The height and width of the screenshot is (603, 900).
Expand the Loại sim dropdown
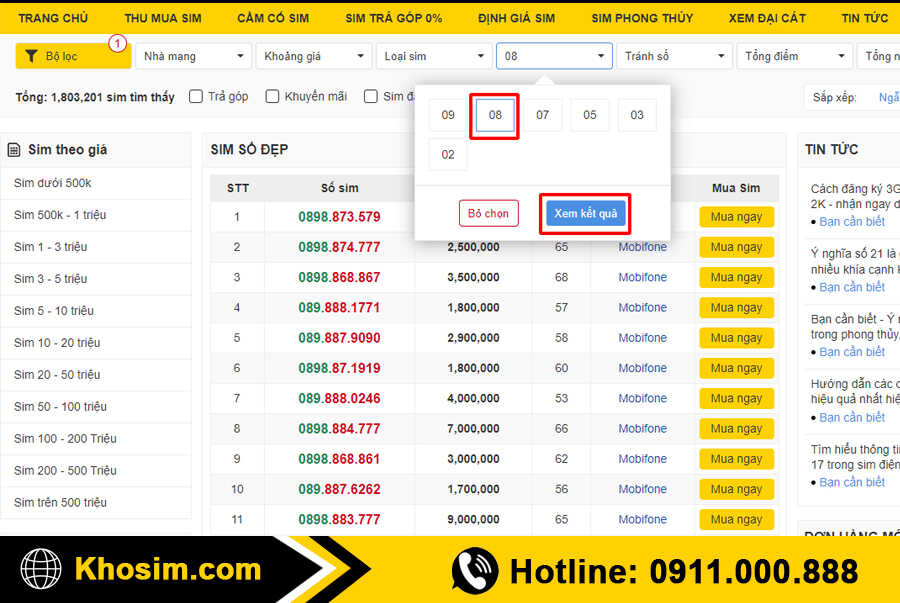coord(432,56)
